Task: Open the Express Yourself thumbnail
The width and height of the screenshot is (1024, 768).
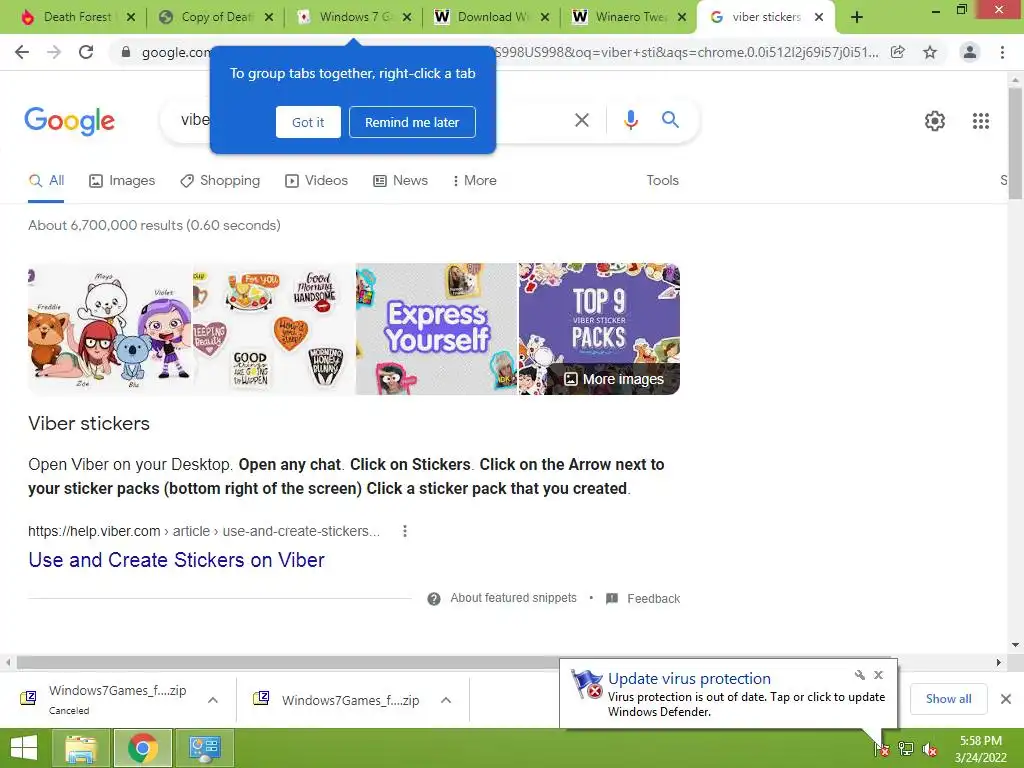Action: click(436, 328)
